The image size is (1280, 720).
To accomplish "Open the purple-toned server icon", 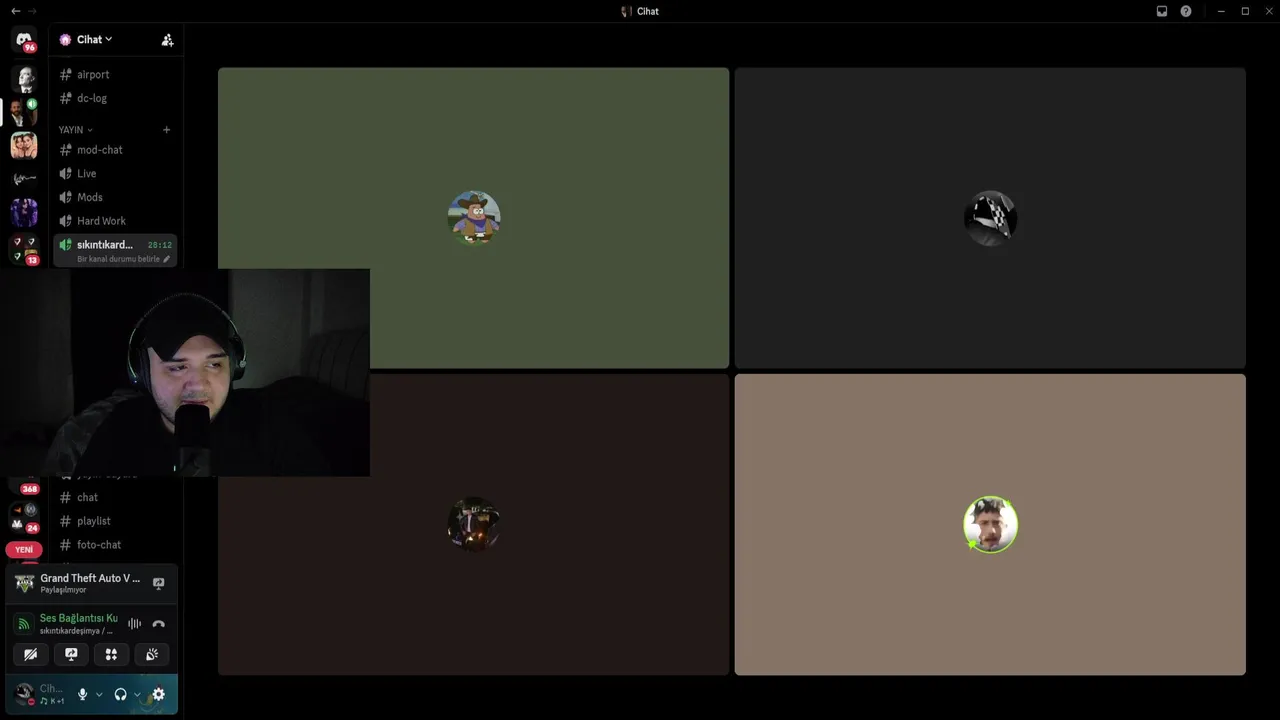I will pos(24,213).
